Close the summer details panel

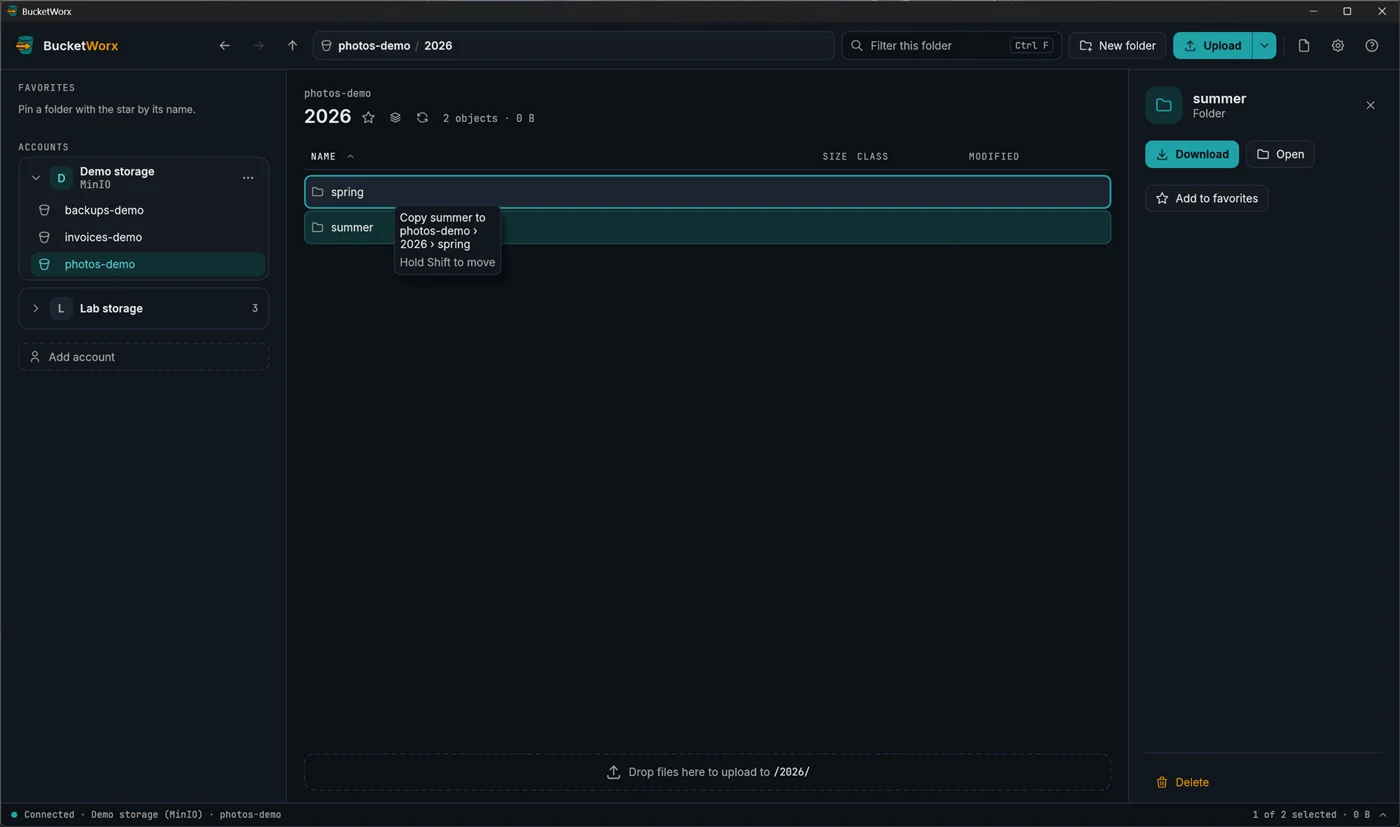1370,105
